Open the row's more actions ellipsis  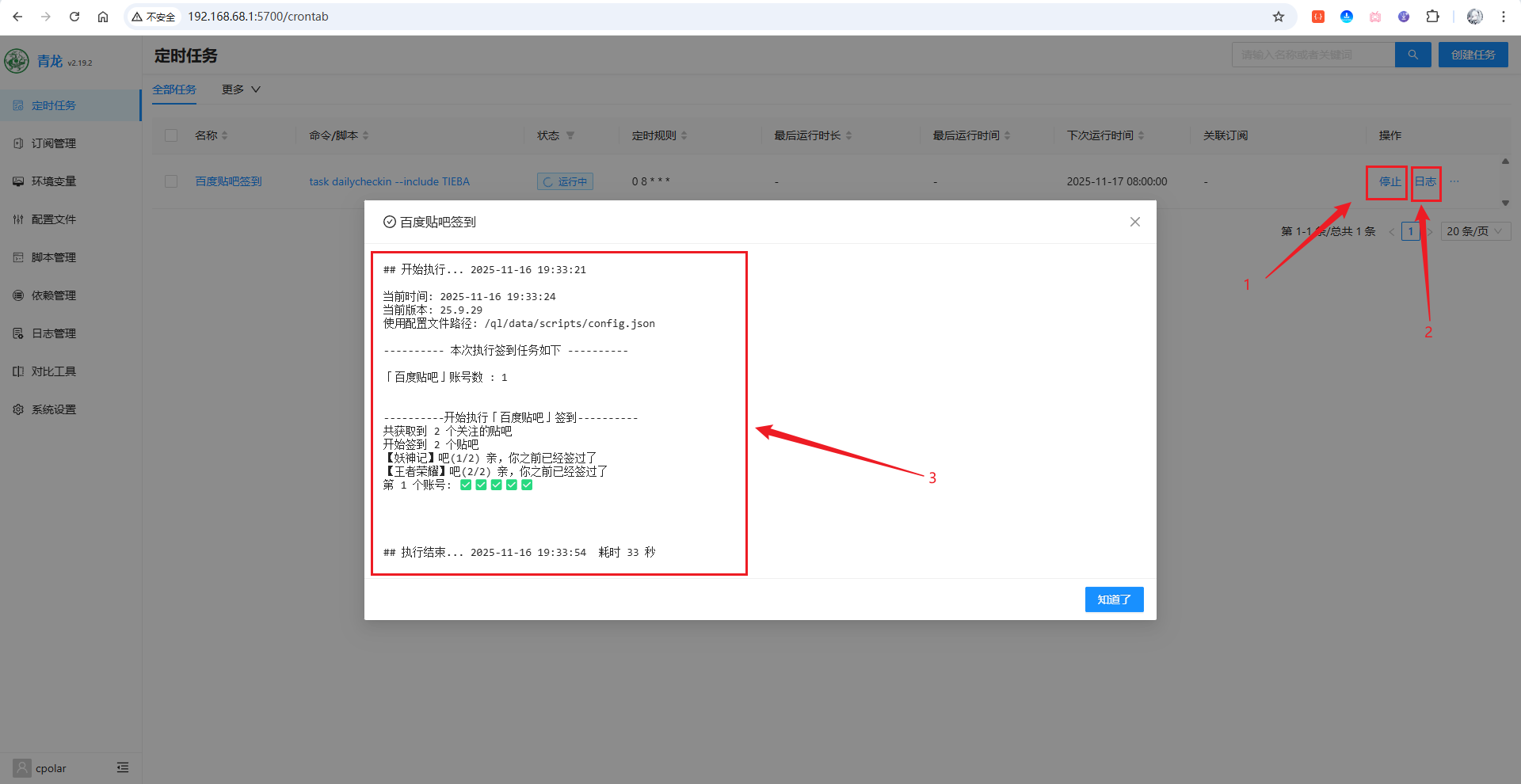(x=1454, y=181)
